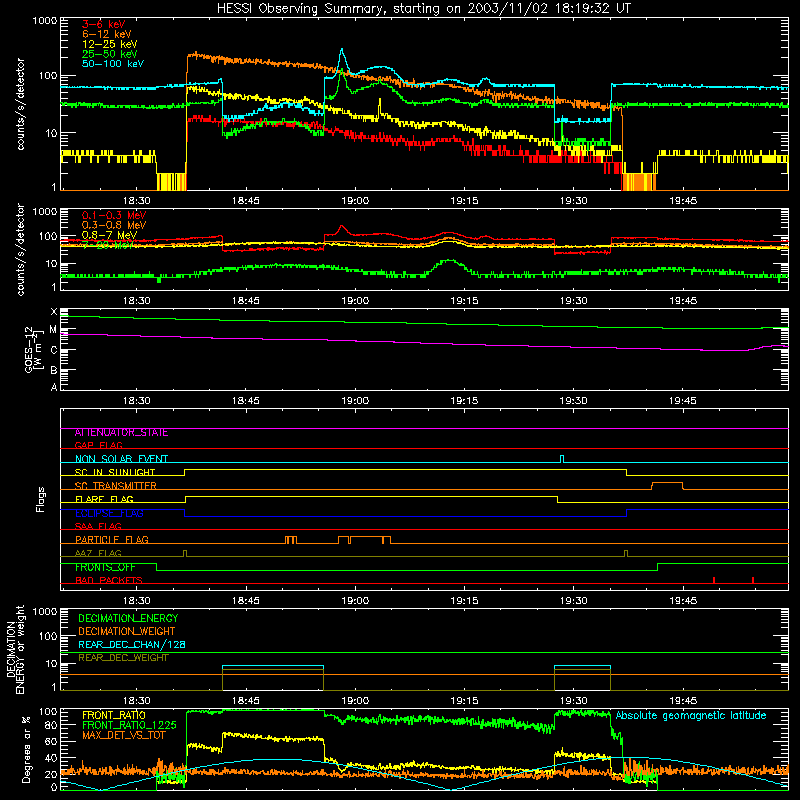Click the 'X' flare class axis label
Screen dimensions: 800x800
(x=54, y=312)
